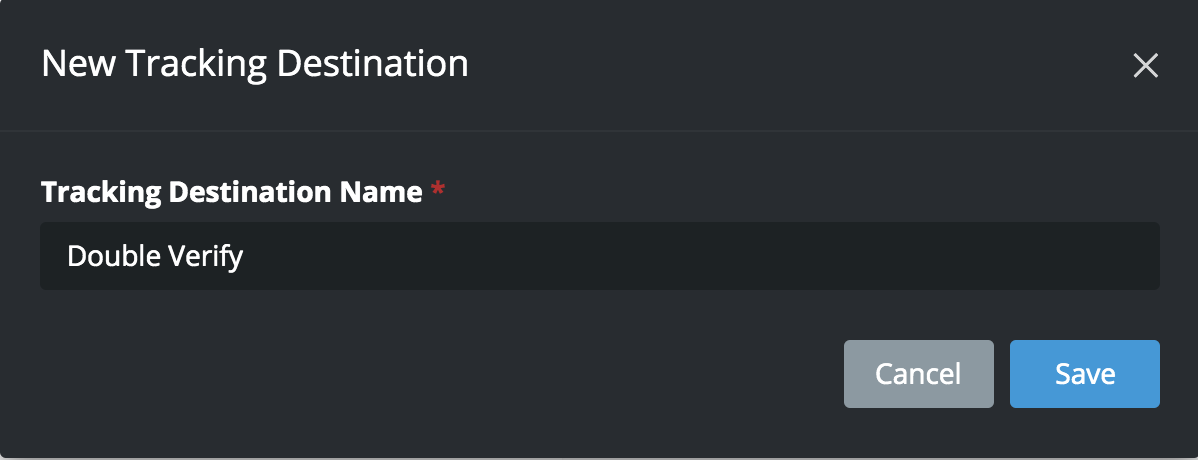The image size is (1198, 460).
Task: Click the "Tracking Destination Name" field label
Action: pyautogui.click(x=231, y=192)
